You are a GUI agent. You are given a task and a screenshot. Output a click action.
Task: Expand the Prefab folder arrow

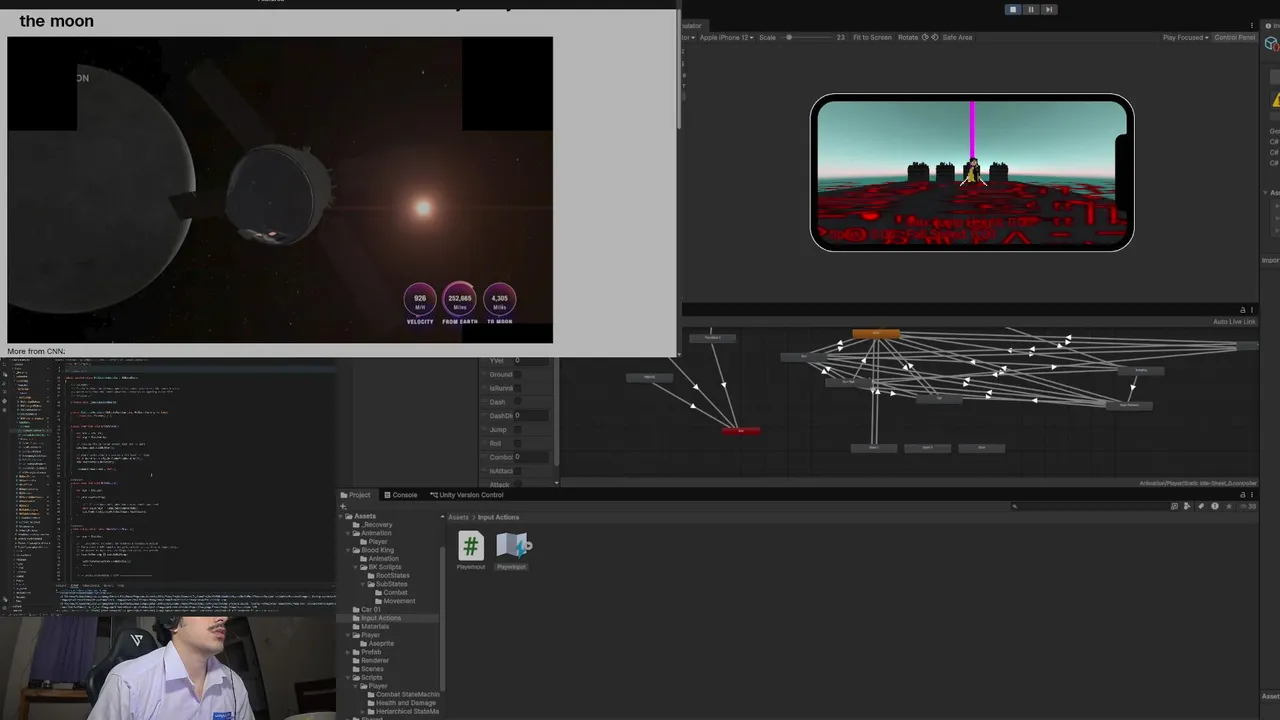point(348,652)
